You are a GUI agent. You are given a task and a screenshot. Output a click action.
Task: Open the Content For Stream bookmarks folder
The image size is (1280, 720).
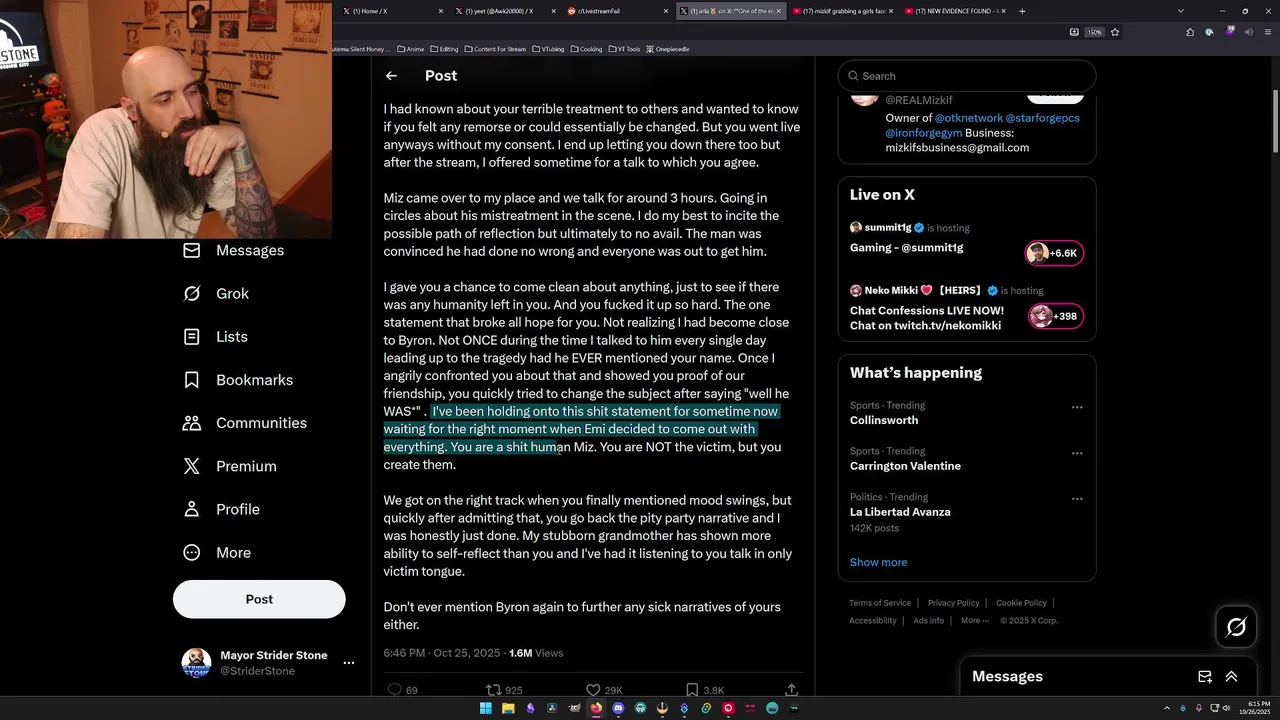(496, 49)
